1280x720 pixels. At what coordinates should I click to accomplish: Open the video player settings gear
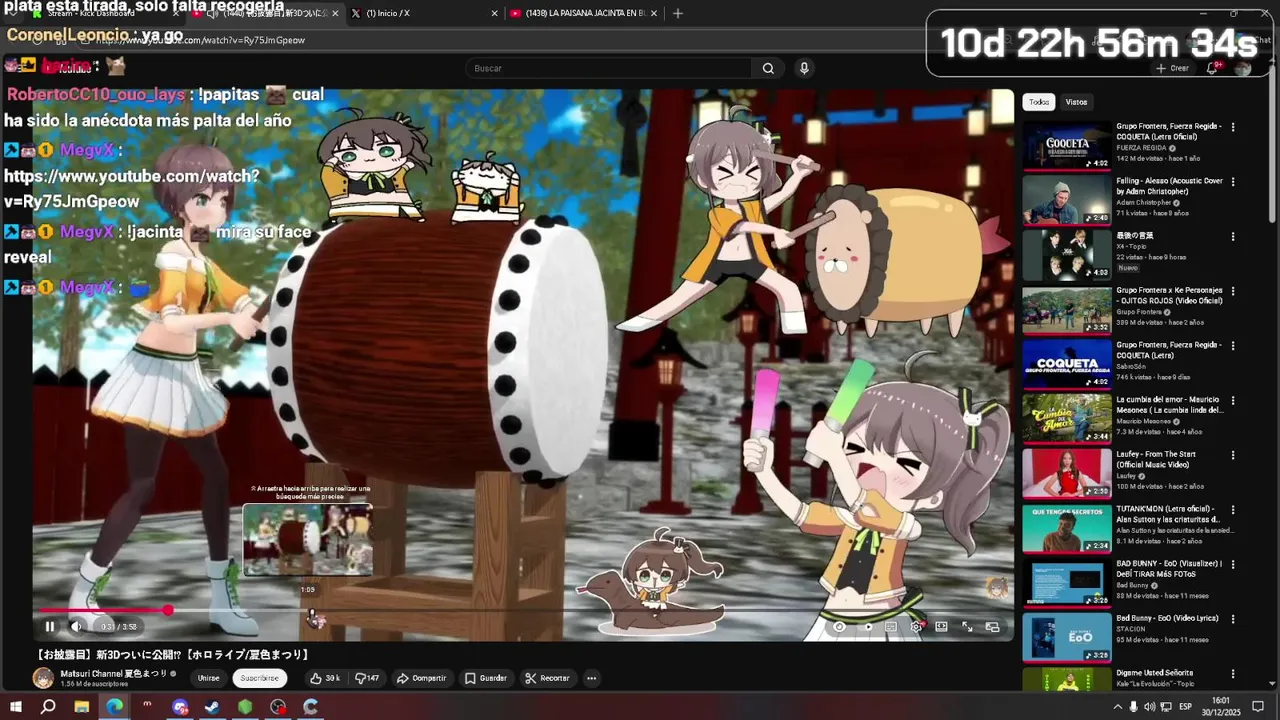point(916,627)
